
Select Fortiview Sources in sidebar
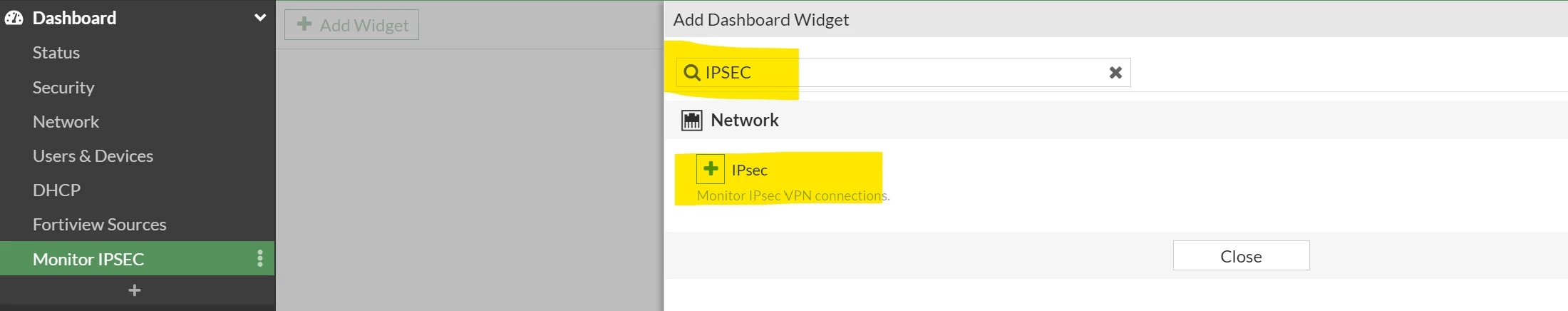(x=99, y=224)
